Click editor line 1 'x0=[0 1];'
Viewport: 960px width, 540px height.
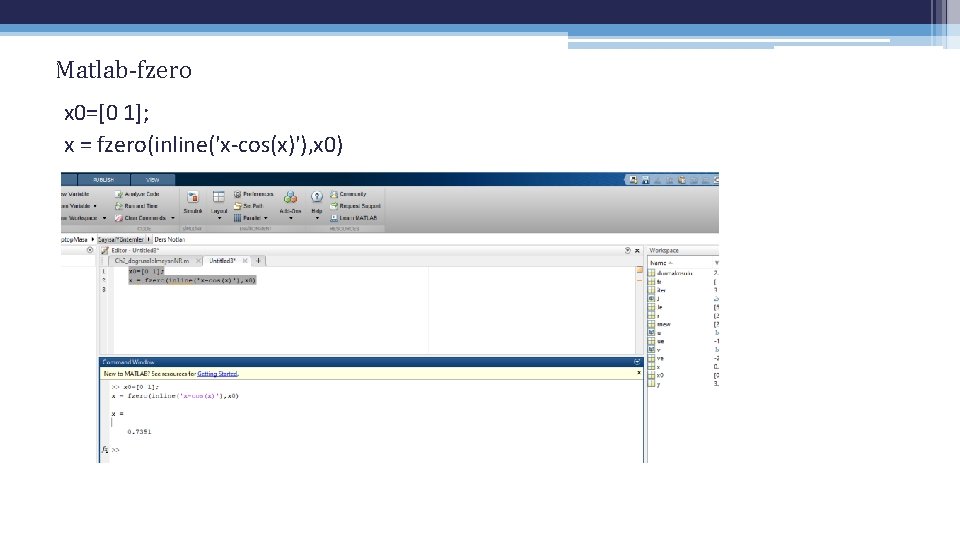(x=146, y=271)
